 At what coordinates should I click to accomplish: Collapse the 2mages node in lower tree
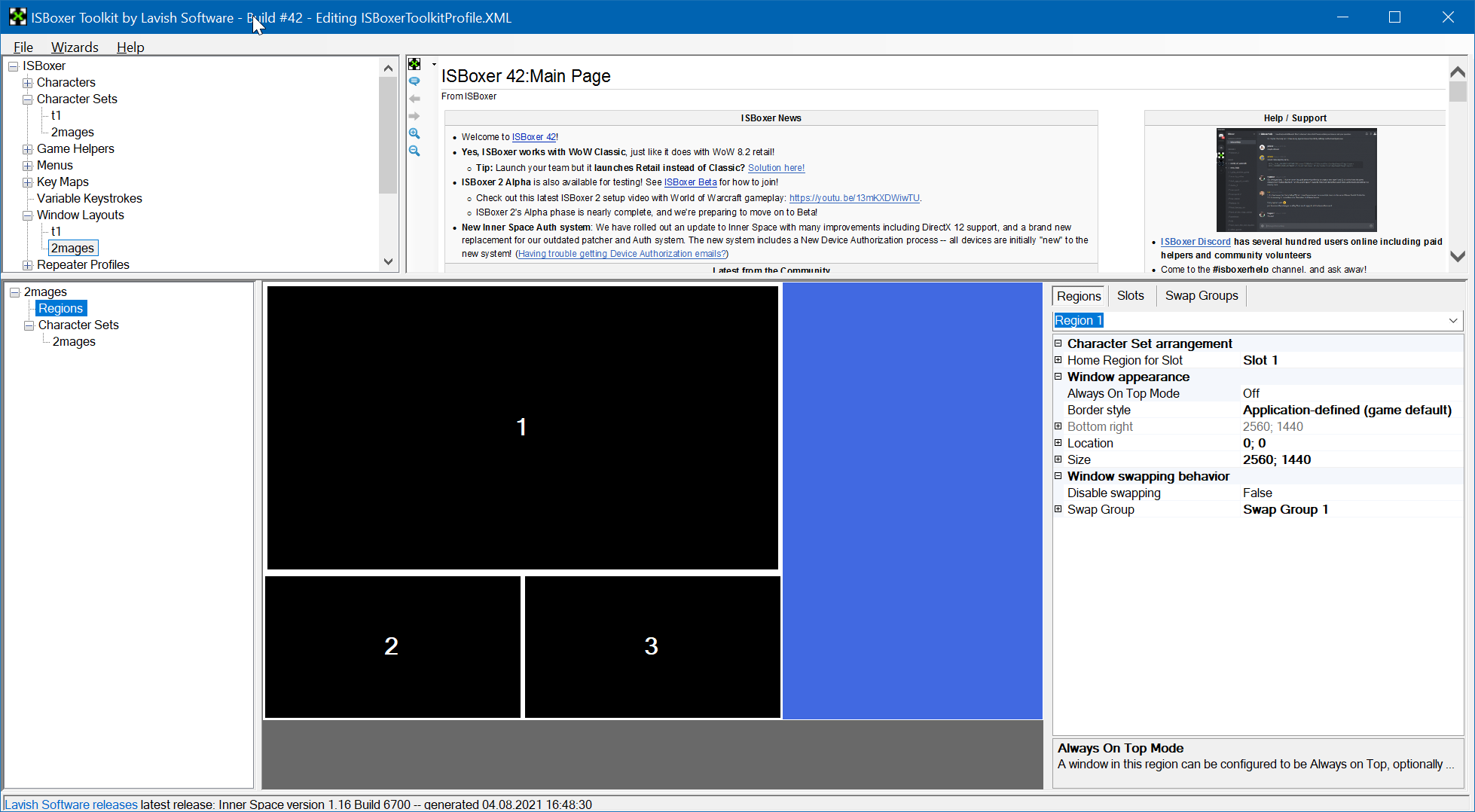pos(14,292)
